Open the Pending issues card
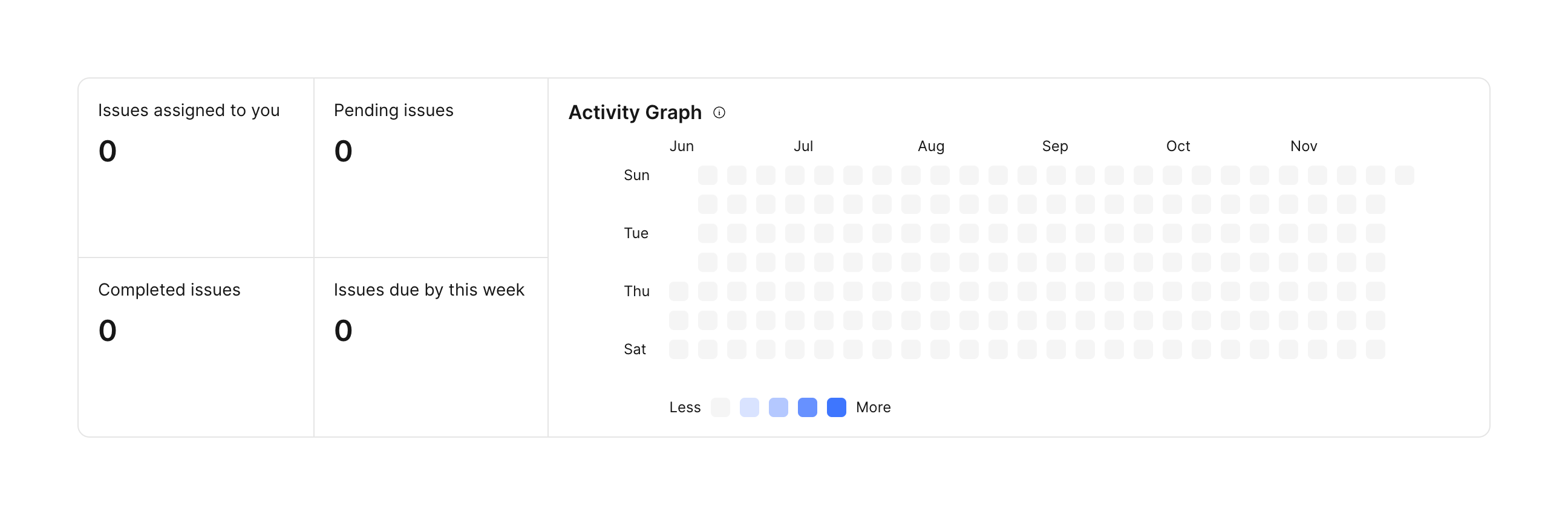The height and width of the screenshot is (515, 1568). pos(430,167)
